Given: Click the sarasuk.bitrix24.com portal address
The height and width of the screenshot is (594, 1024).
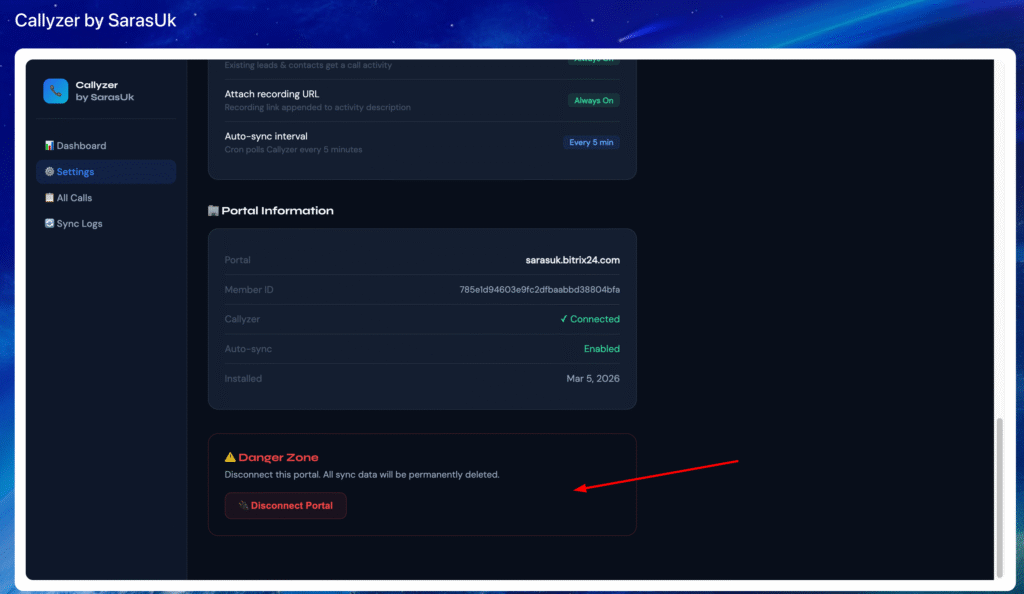Looking at the screenshot, I should tap(572, 260).
